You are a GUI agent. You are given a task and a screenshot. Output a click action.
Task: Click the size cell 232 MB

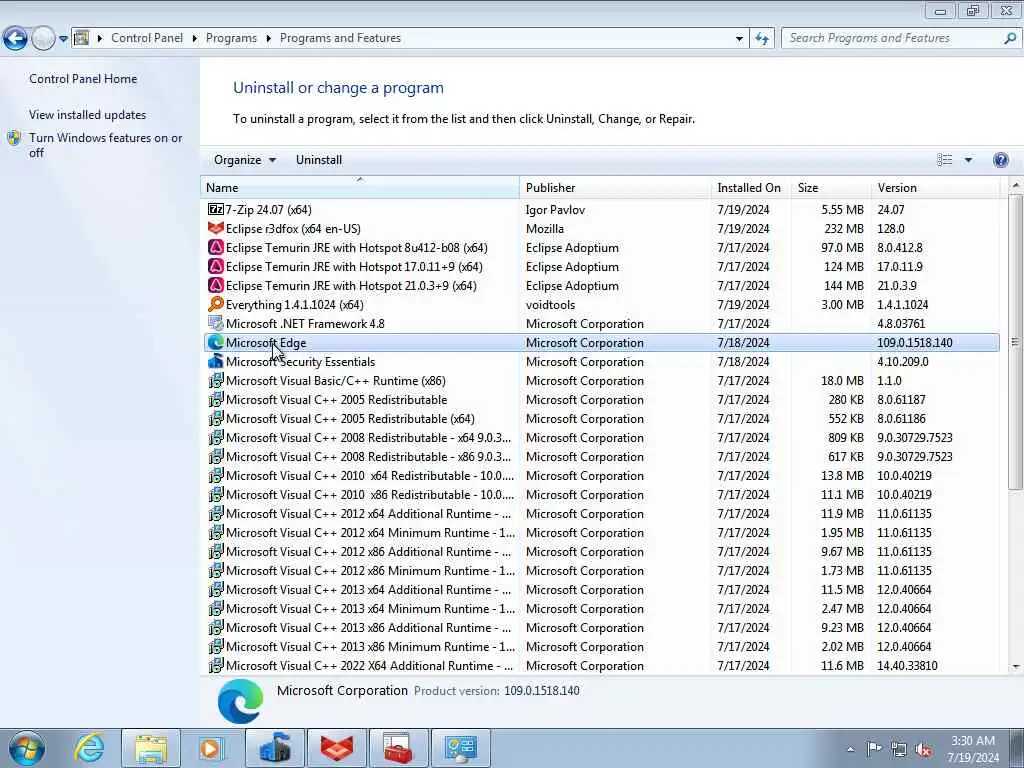pyautogui.click(x=844, y=229)
